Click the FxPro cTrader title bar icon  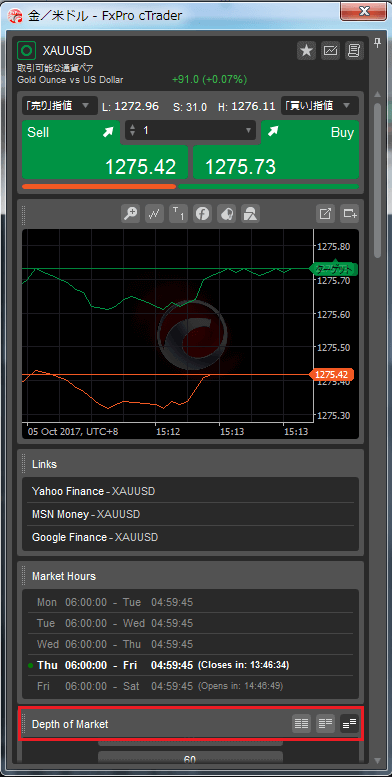pyautogui.click(x=16, y=16)
